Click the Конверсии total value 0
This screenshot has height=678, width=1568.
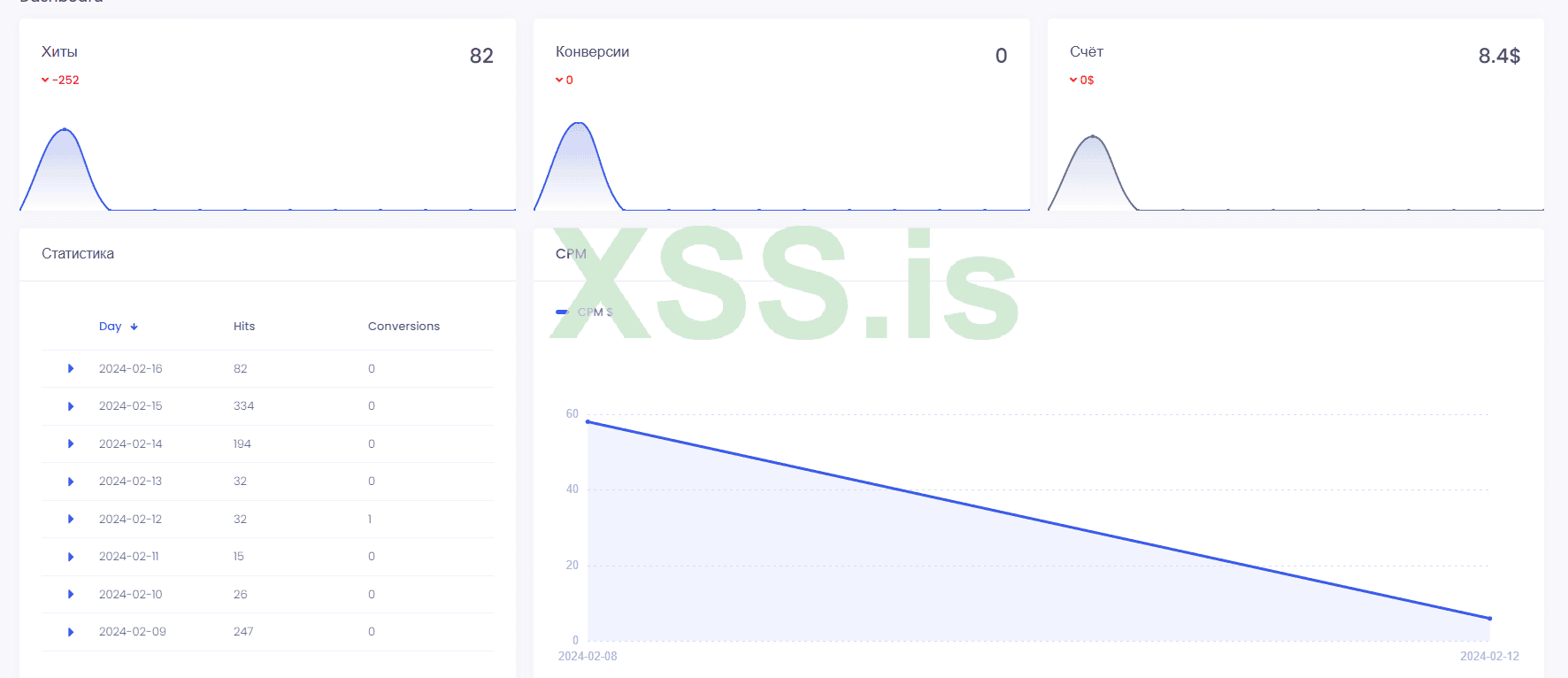pos(1001,56)
